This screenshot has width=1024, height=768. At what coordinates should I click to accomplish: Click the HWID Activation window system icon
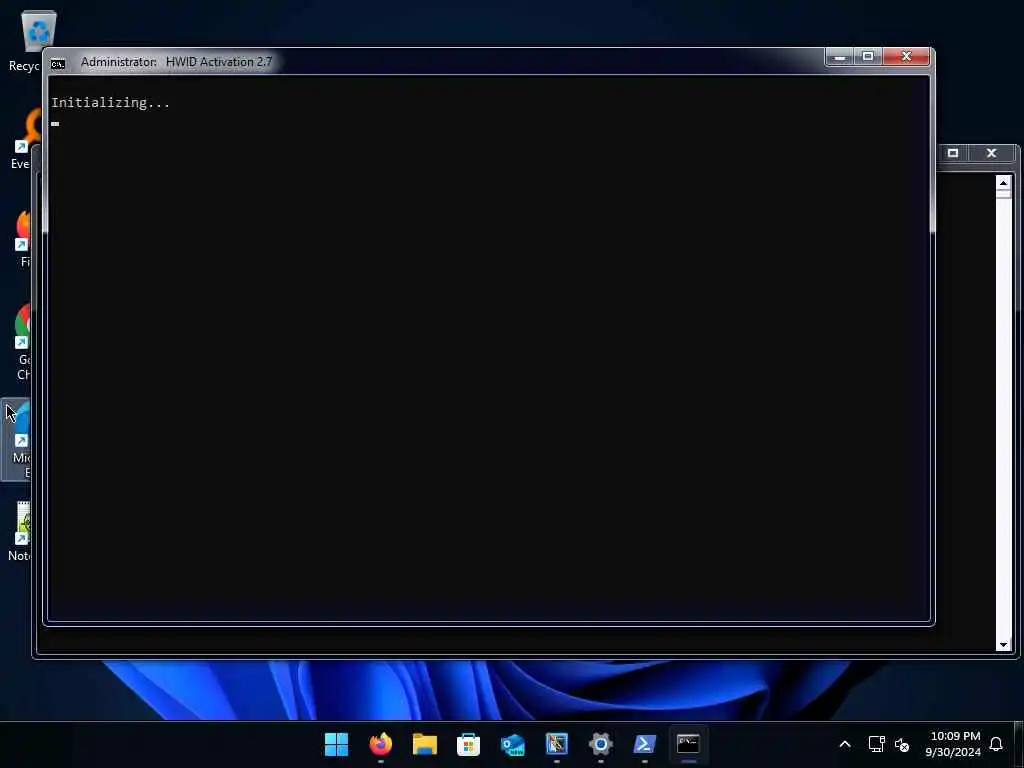click(58, 63)
